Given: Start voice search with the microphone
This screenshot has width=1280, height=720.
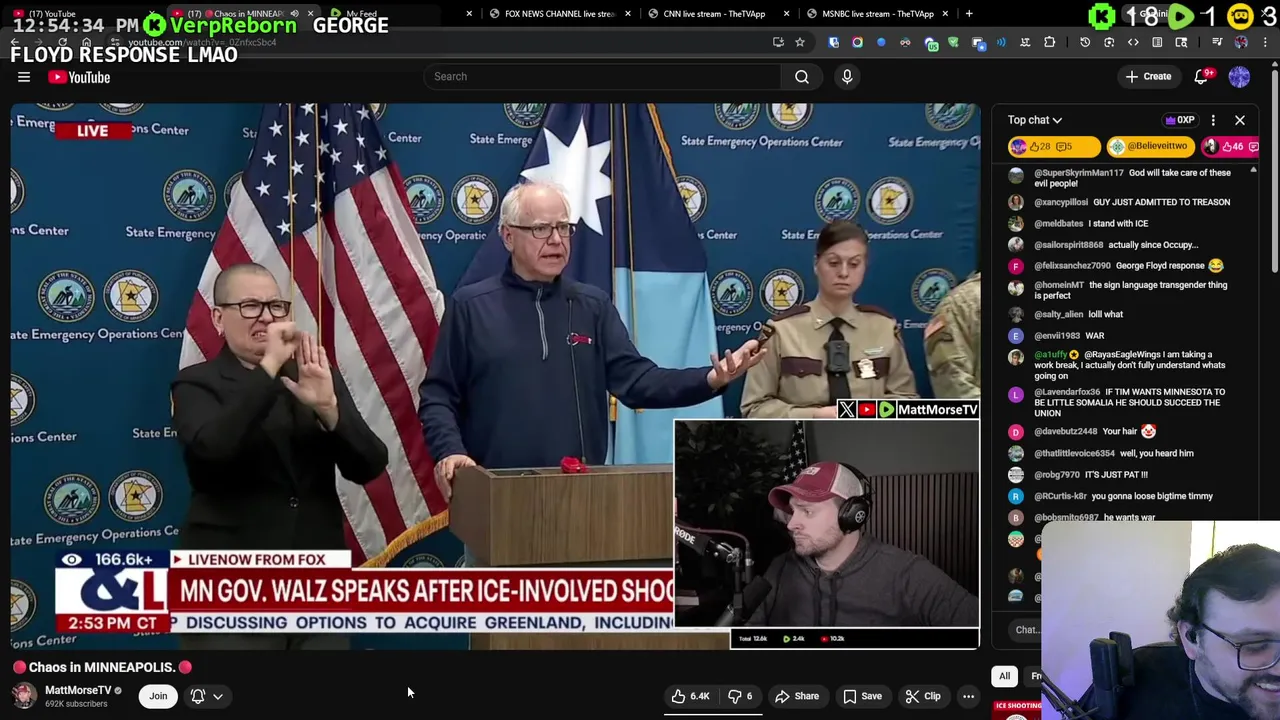Looking at the screenshot, I should [847, 77].
